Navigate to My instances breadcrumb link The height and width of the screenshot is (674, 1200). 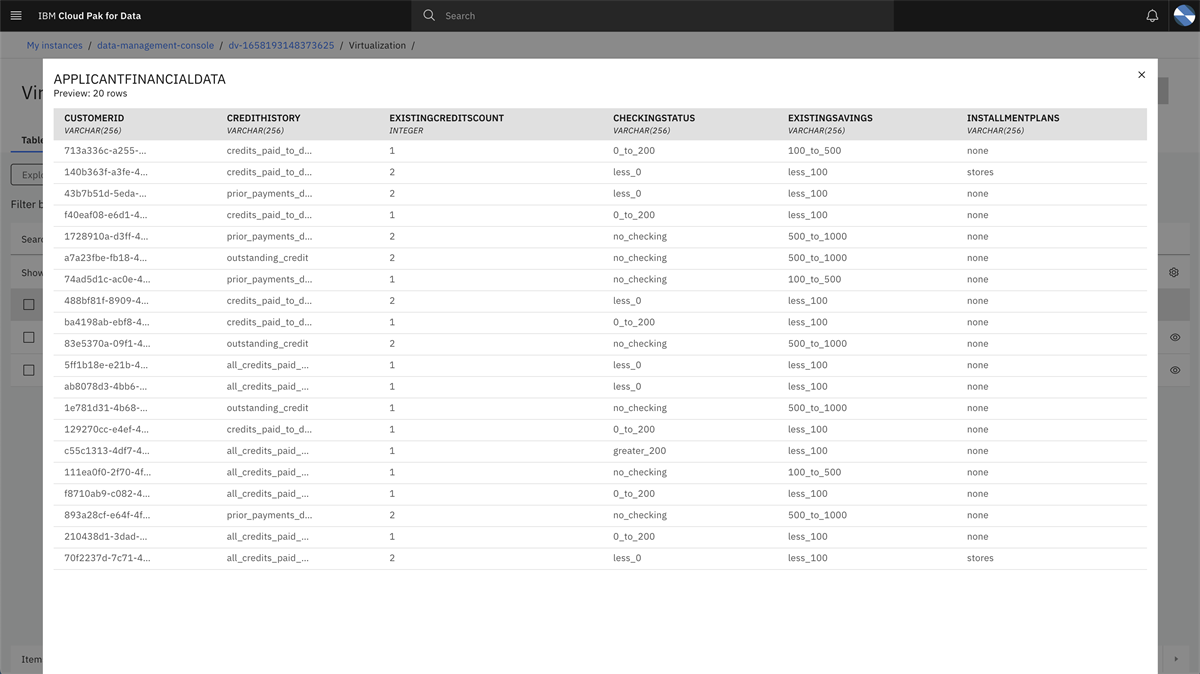[54, 45]
